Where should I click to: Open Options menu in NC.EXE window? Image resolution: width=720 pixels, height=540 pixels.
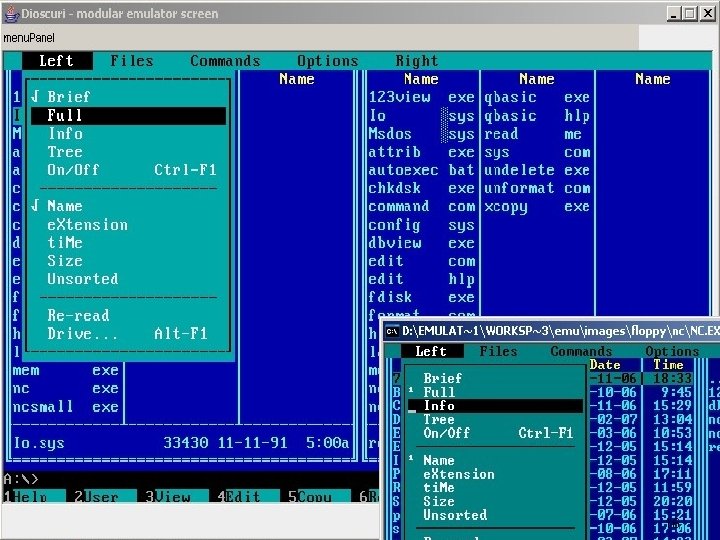[672, 351]
